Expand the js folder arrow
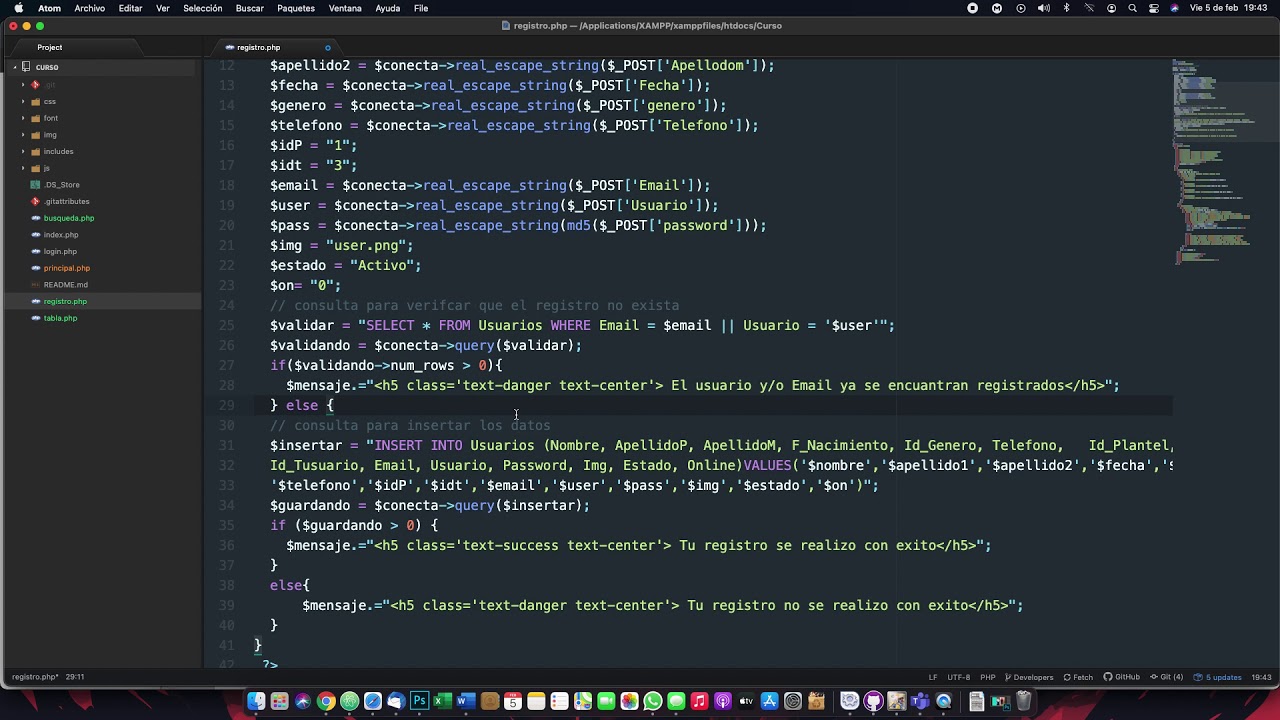The height and width of the screenshot is (720, 1280). (x=23, y=168)
